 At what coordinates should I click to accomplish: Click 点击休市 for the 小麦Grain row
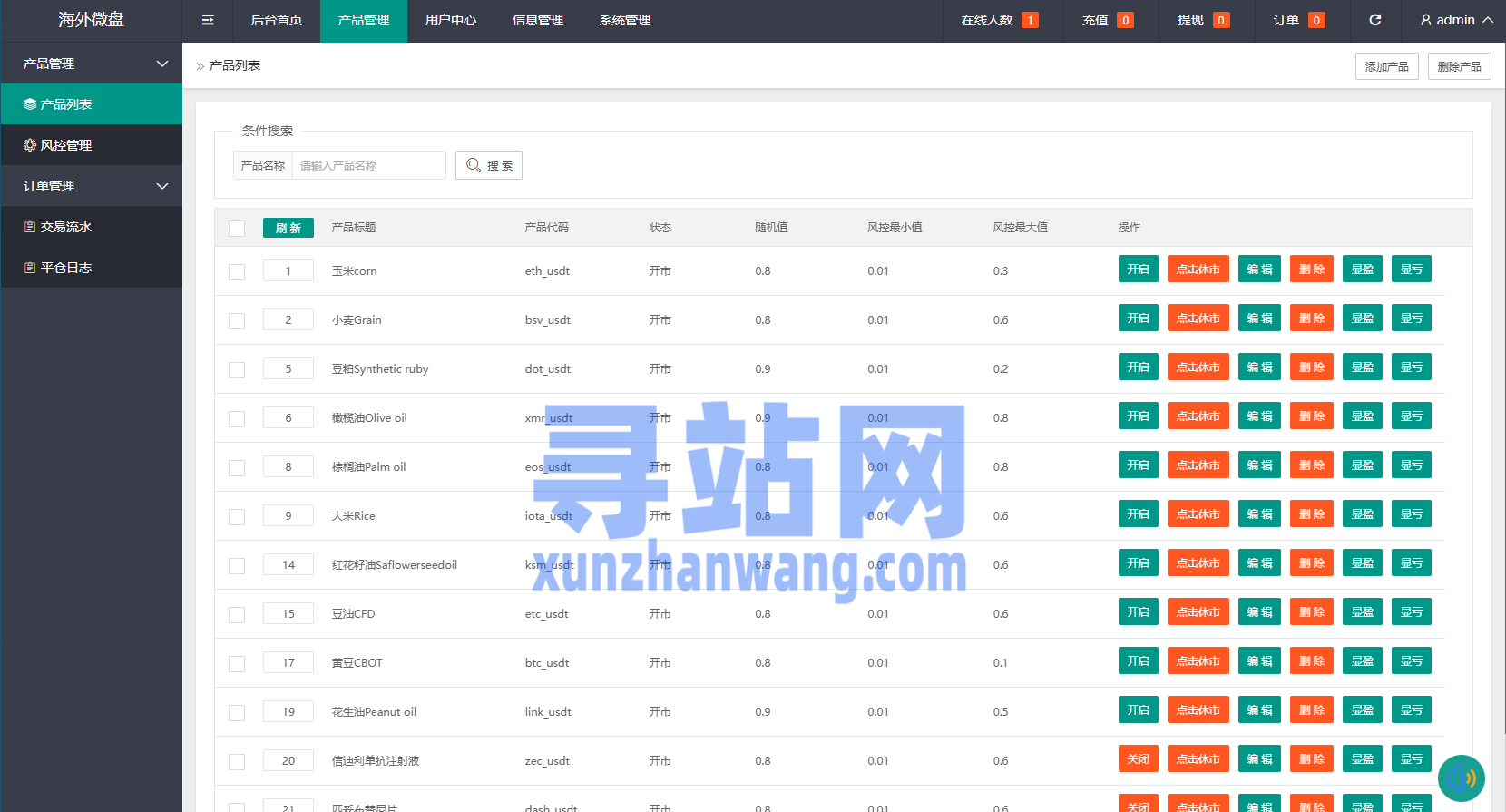[x=1198, y=318]
